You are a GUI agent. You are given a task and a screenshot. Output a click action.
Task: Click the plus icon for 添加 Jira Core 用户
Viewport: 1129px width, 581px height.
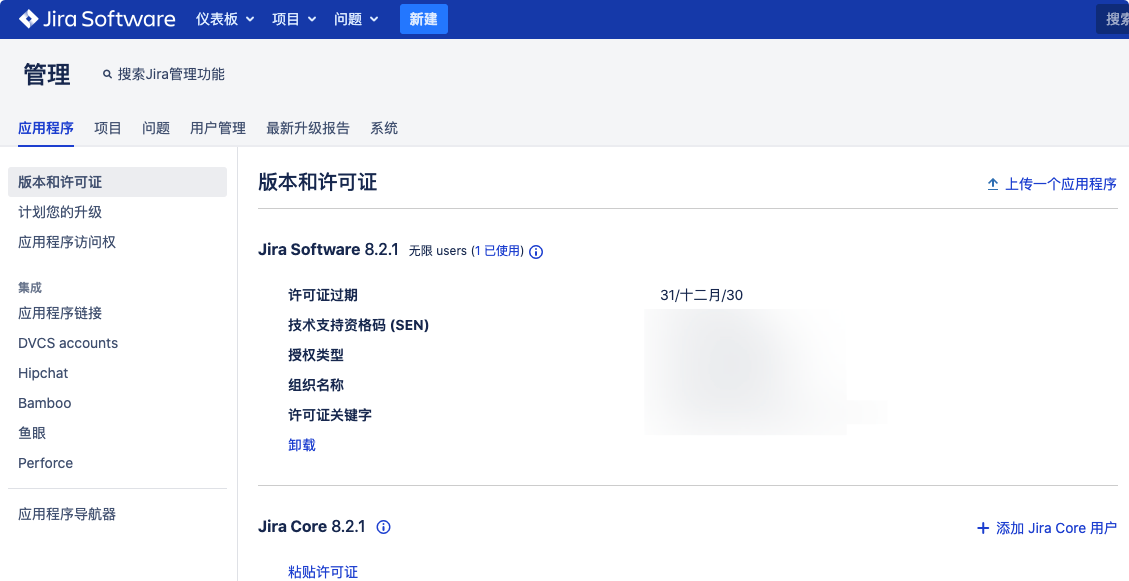point(983,528)
